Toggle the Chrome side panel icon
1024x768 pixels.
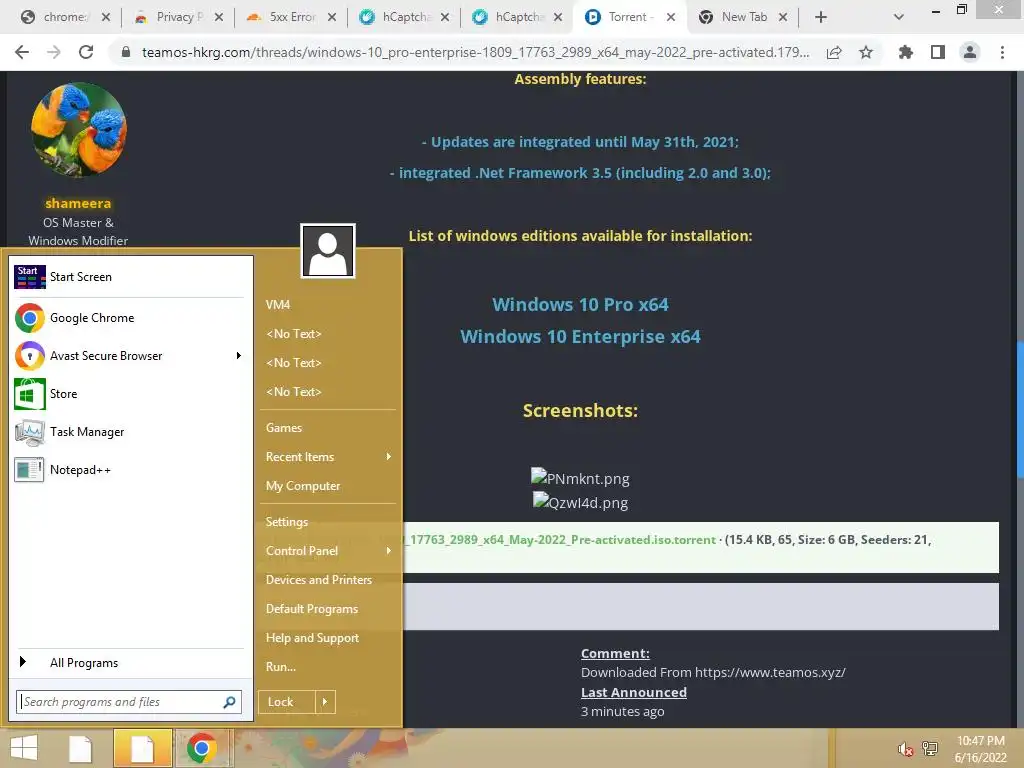pyautogui.click(x=938, y=52)
